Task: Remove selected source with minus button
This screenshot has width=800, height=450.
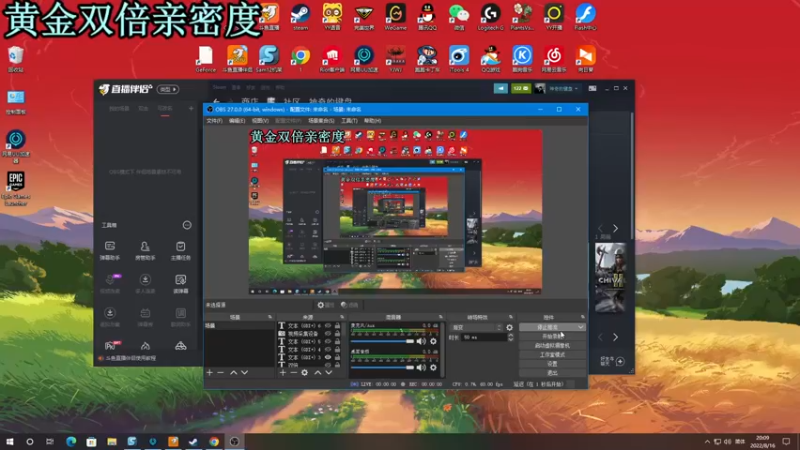Action: (293, 373)
